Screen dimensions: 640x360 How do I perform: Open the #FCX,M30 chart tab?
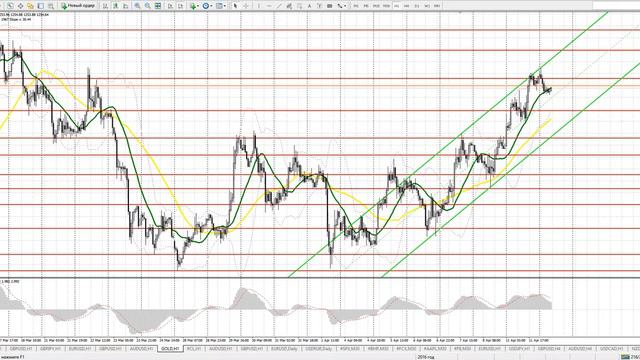pyautogui.click(x=406, y=349)
